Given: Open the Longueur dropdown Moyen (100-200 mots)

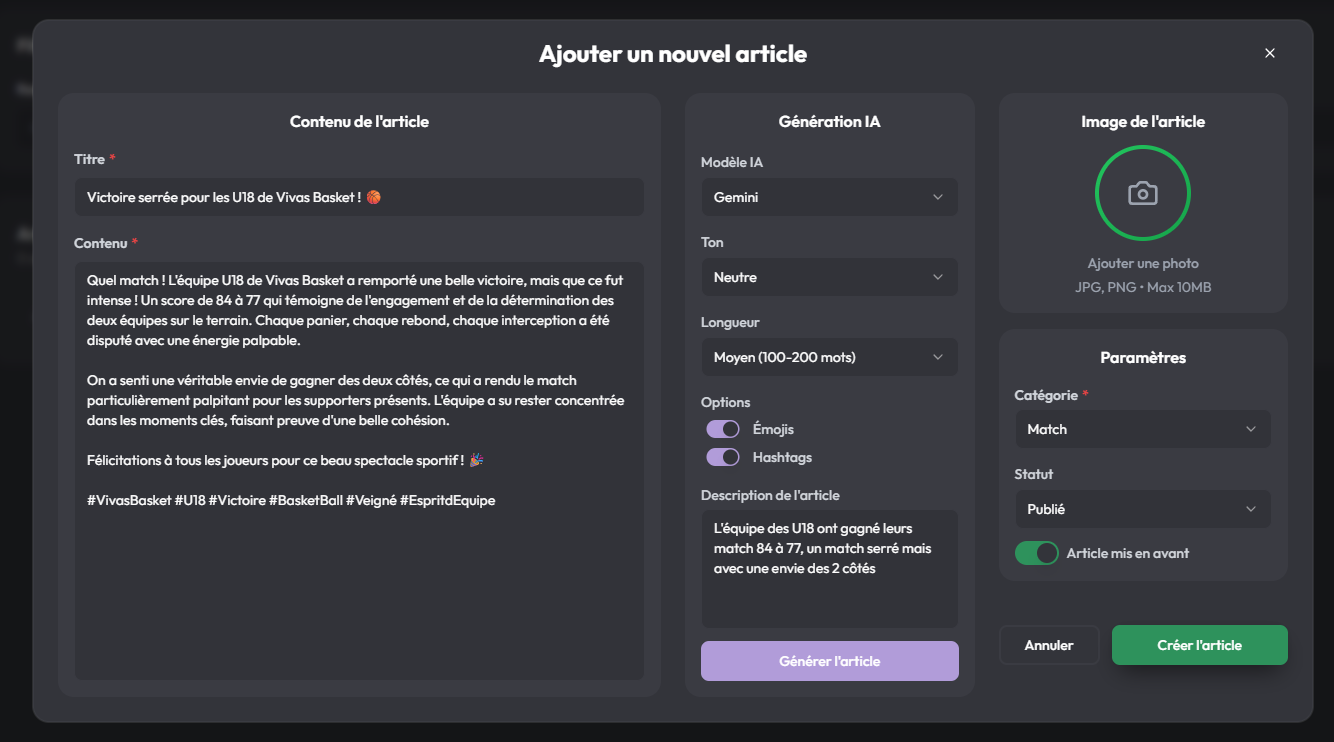Looking at the screenshot, I should coord(830,357).
